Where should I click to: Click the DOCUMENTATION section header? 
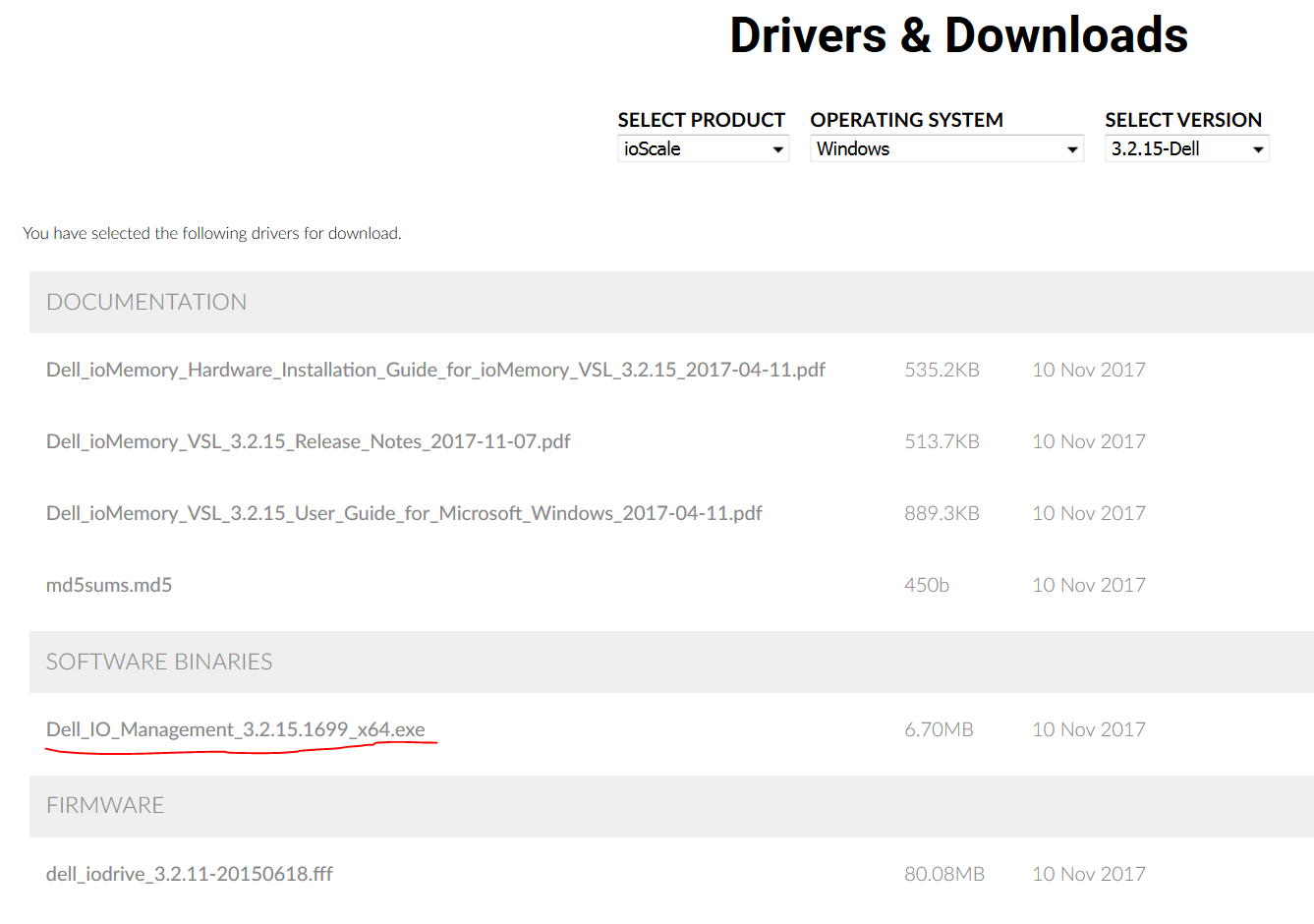click(x=146, y=302)
